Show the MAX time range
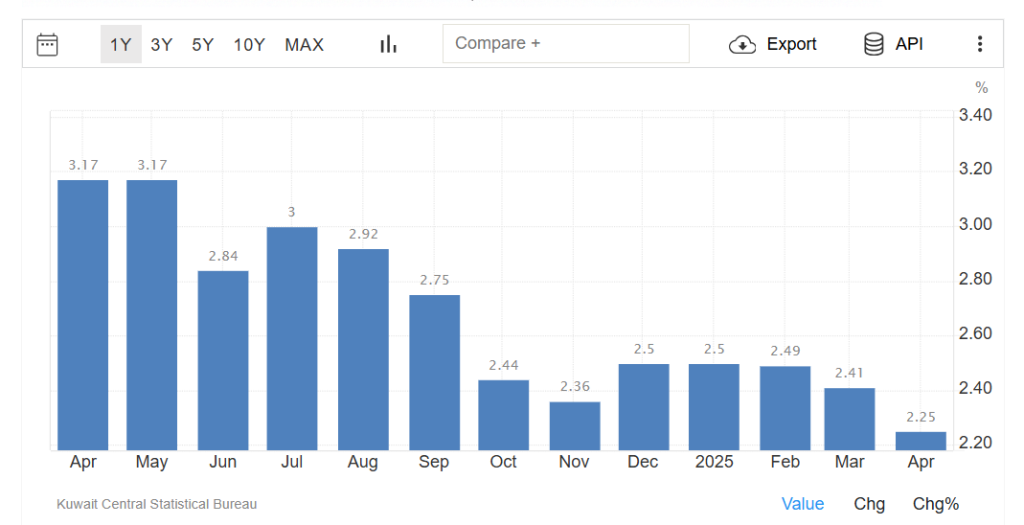 (304, 44)
